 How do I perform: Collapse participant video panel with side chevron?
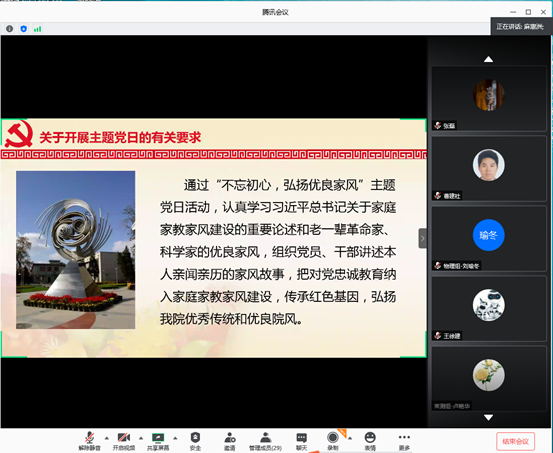[423, 238]
